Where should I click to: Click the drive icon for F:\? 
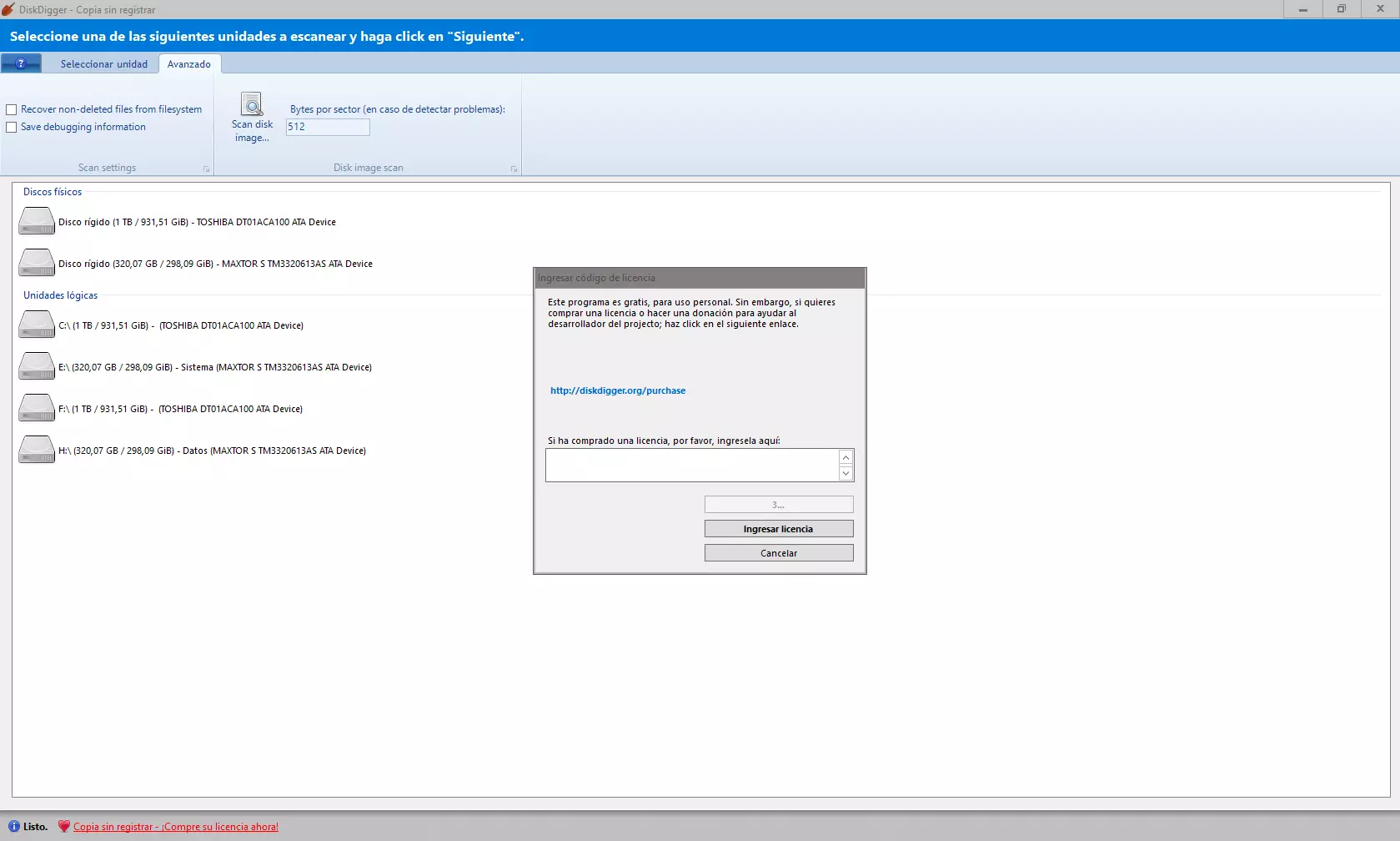point(37,408)
